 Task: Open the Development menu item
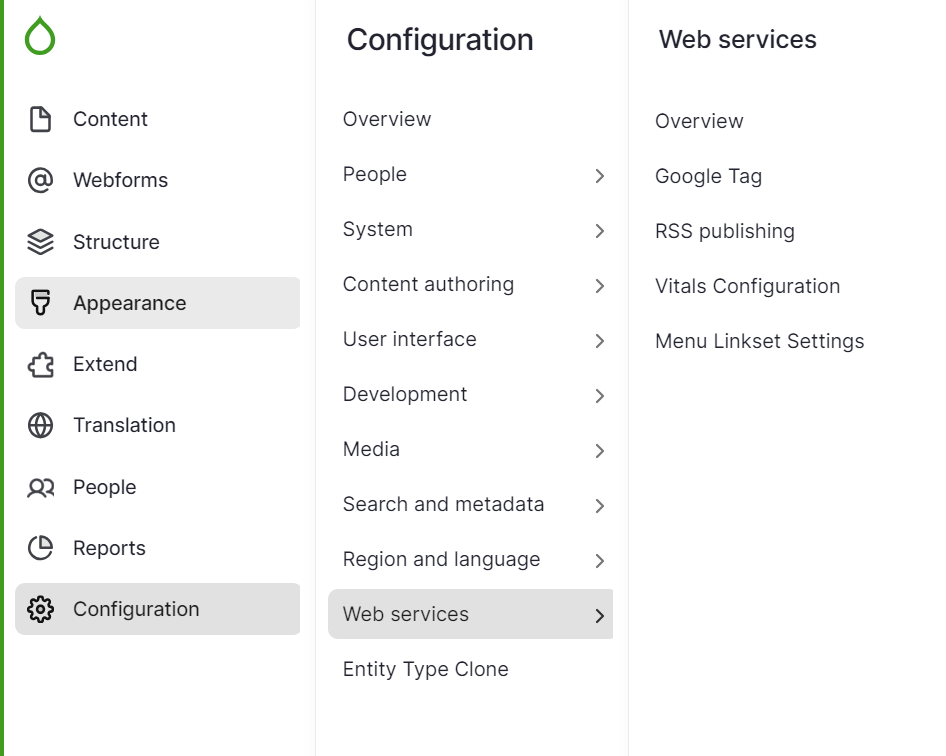(x=405, y=394)
